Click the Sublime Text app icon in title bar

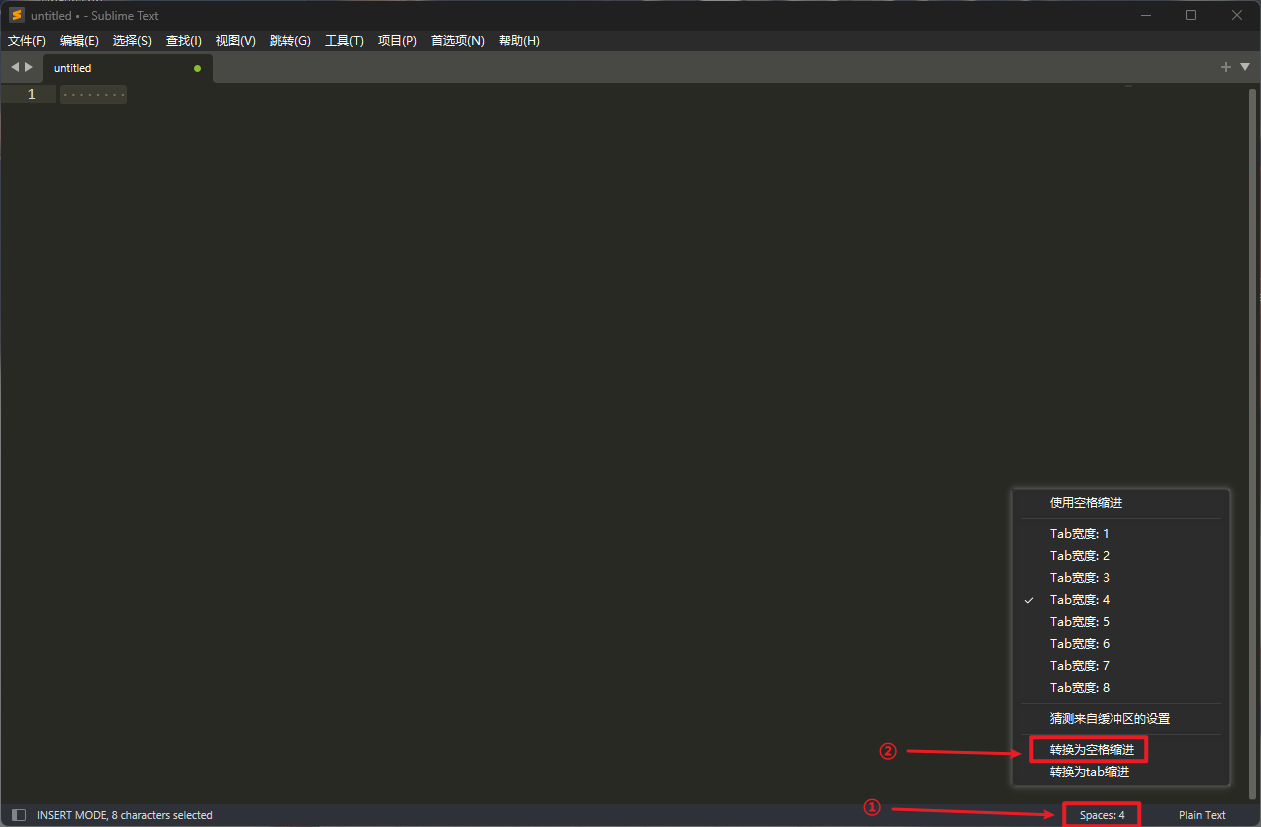pos(17,15)
